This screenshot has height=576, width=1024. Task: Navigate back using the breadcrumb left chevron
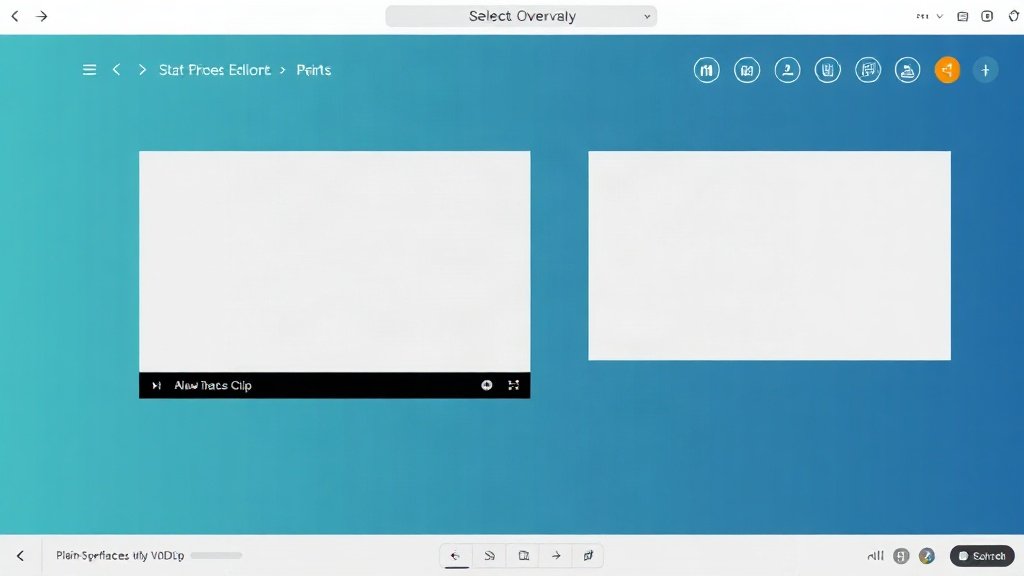click(116, 70)
